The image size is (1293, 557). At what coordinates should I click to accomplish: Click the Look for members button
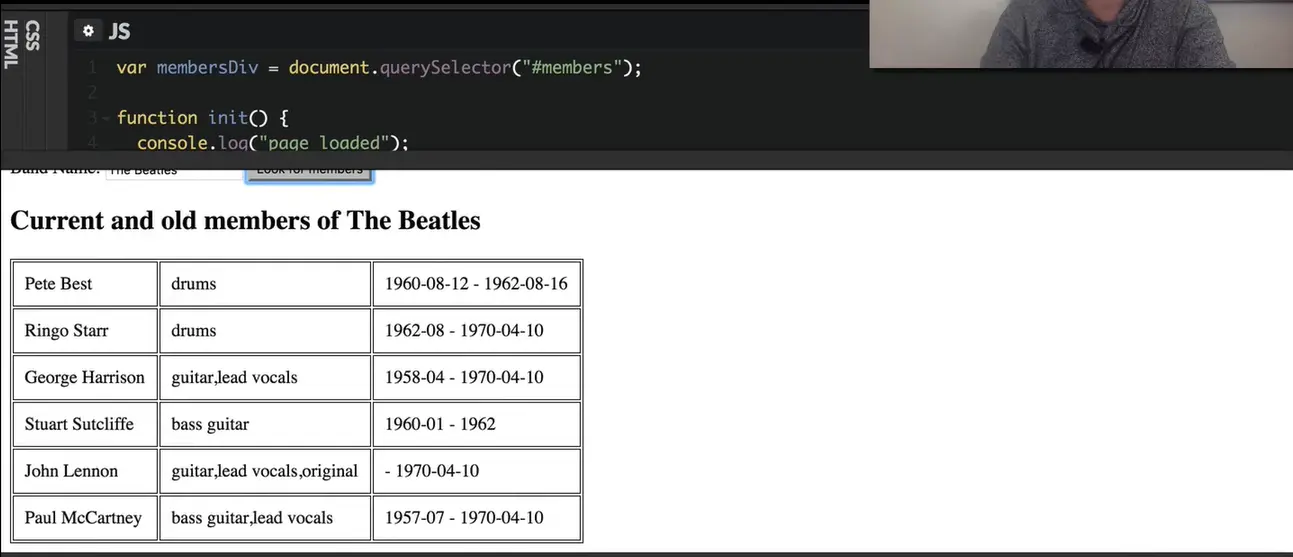pyautogui.click(x=310, y=170)
